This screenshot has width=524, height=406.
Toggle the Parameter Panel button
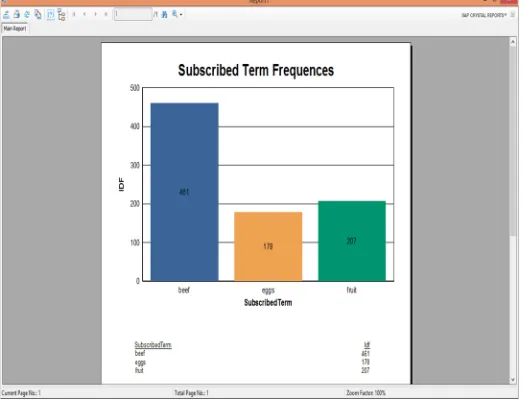tap(50, 15)
